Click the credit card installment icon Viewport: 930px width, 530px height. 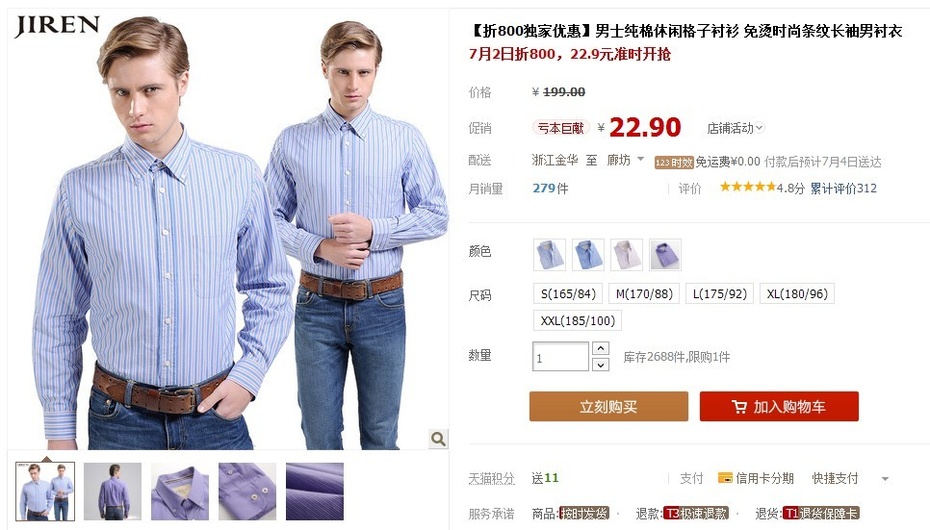click(725, 478)
